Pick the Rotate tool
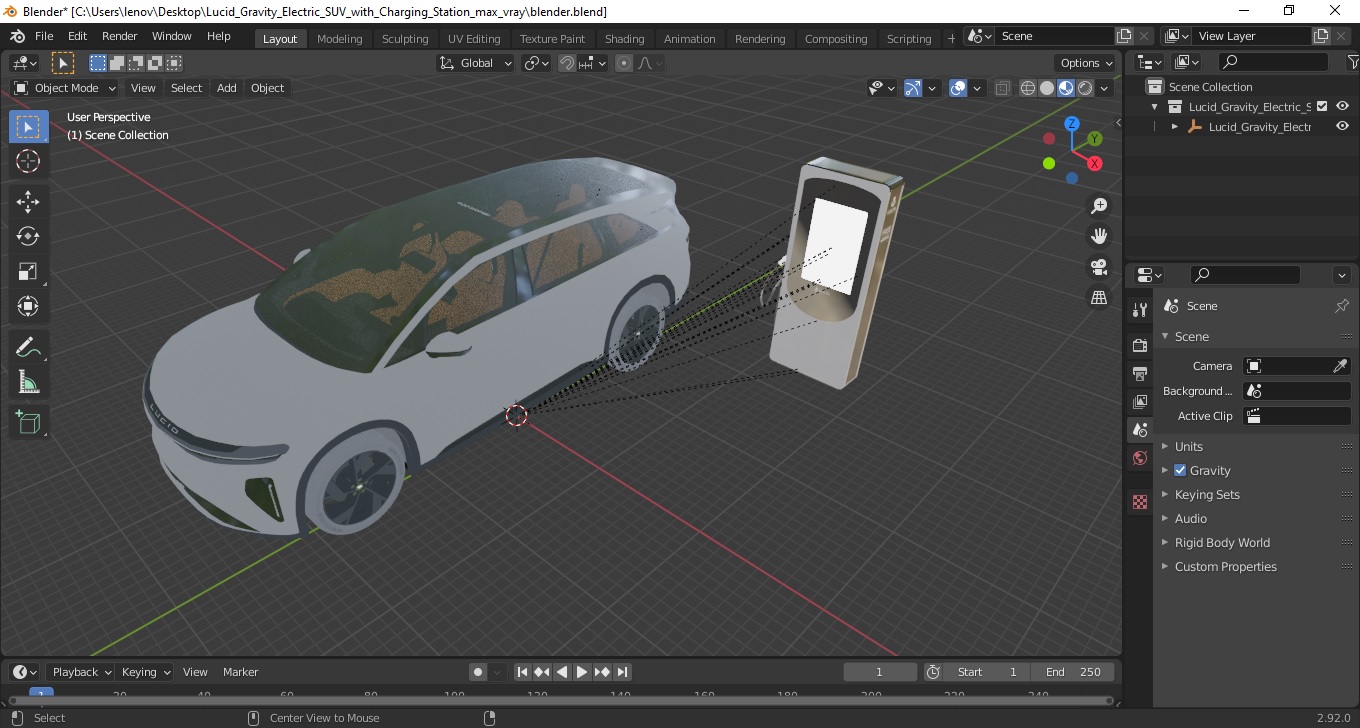 point(28,236)
